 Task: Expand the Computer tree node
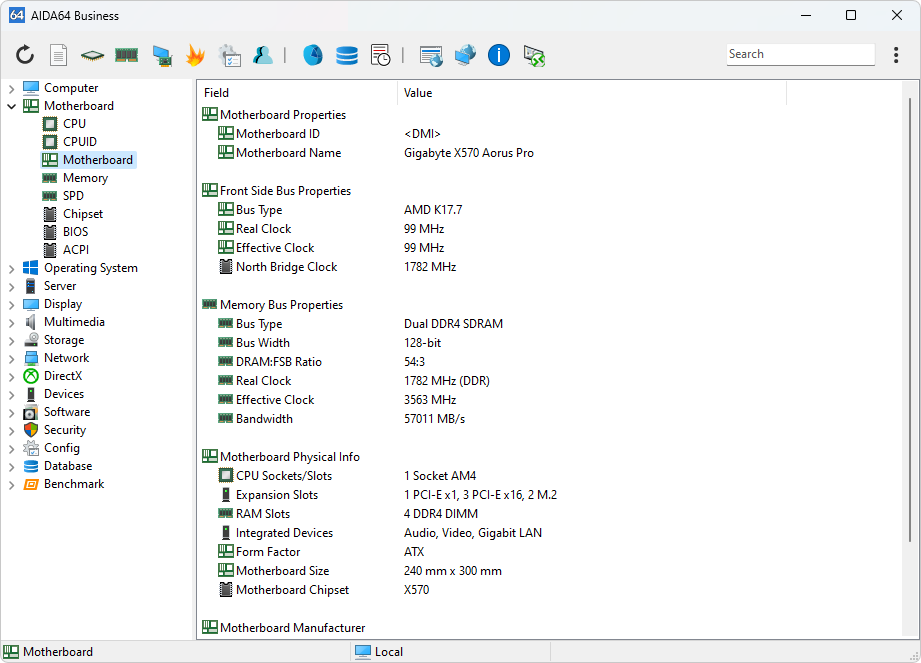coord(11,88)
